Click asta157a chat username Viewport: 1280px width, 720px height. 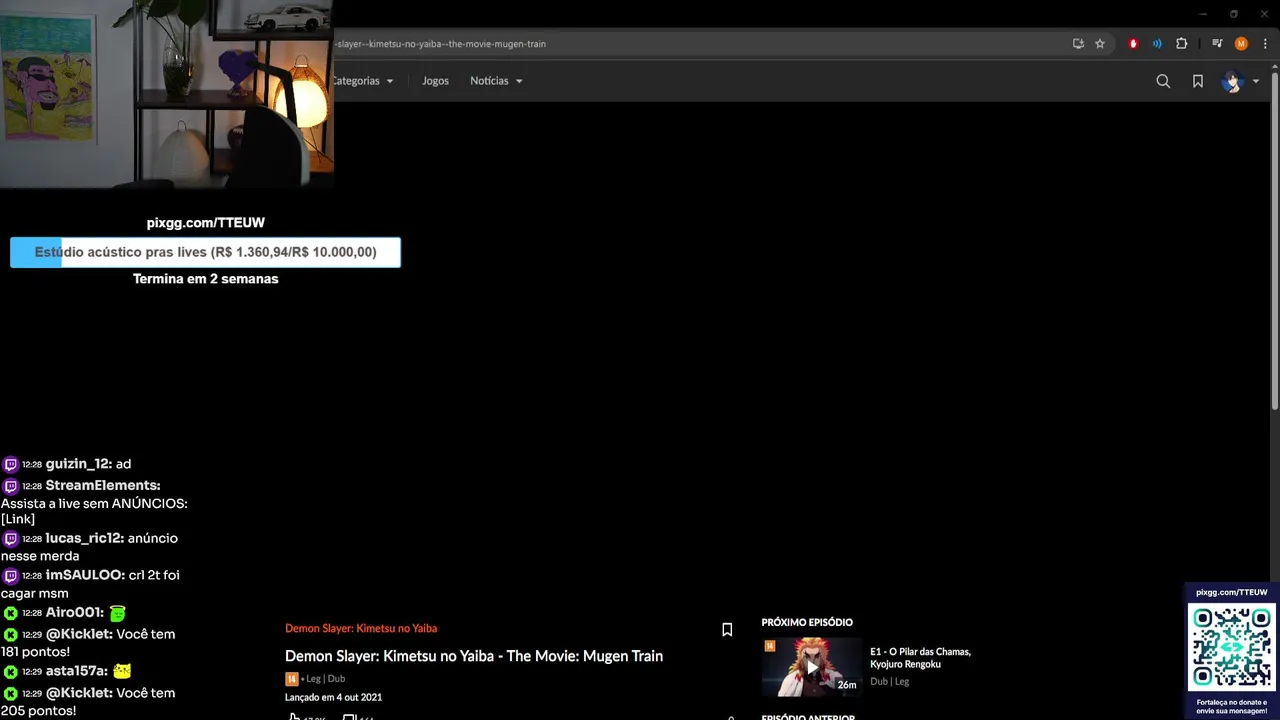[x=77, y=671]
